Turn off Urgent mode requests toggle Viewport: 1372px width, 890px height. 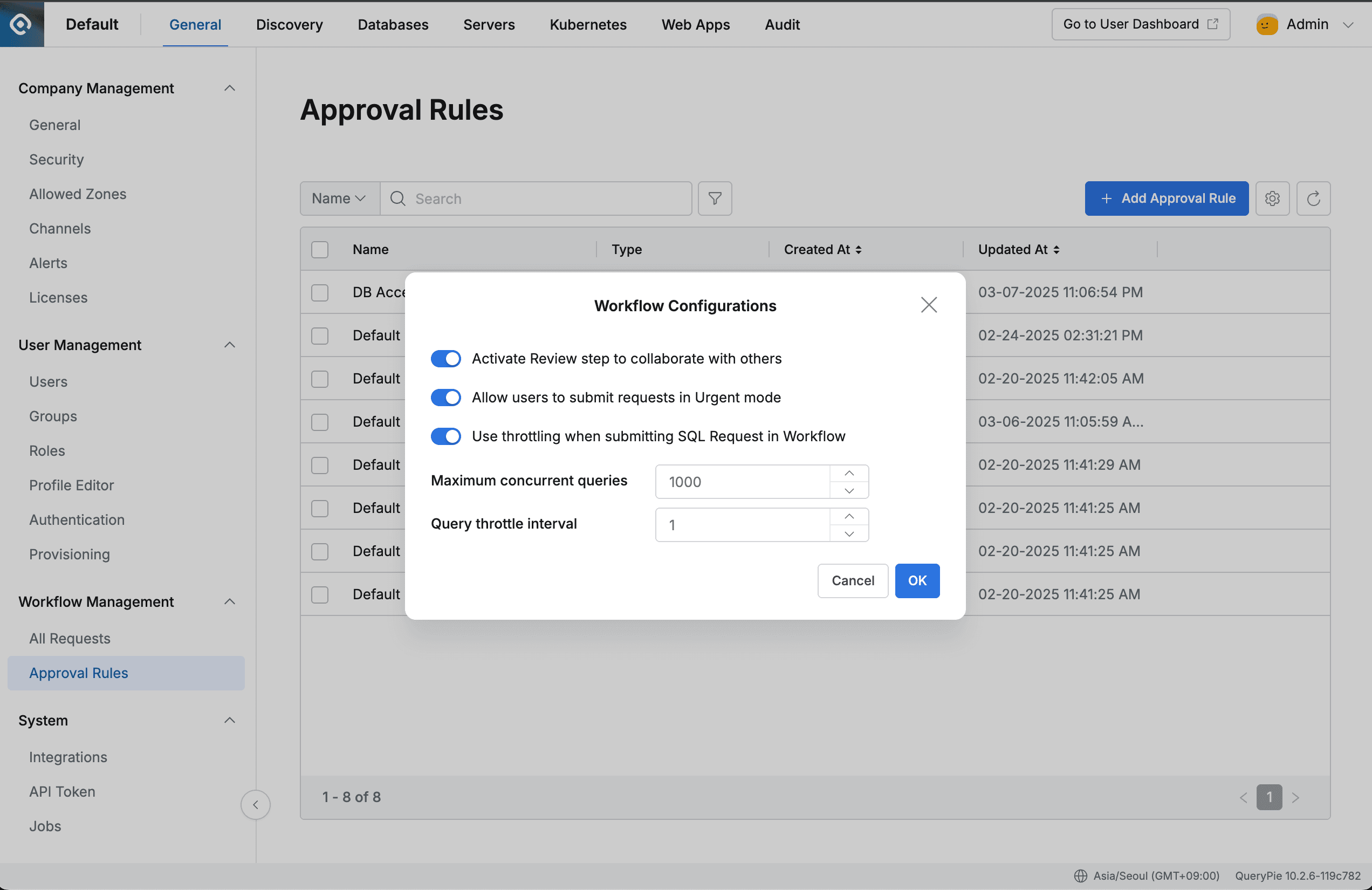click(445, 397)
